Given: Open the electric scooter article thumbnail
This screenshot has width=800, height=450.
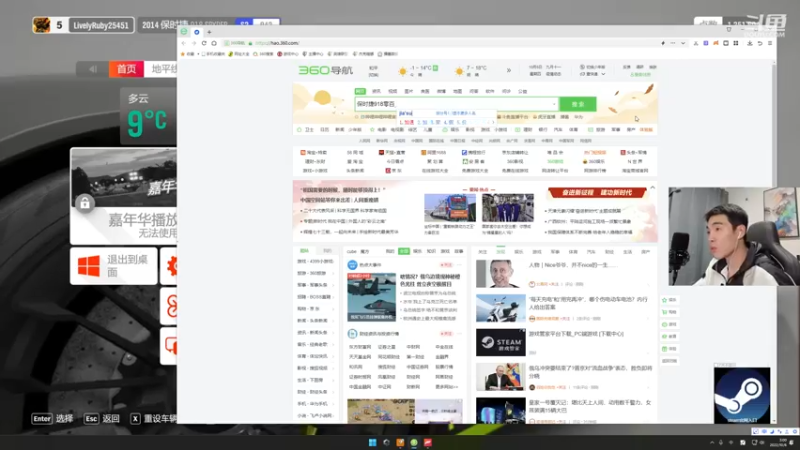Looking at the screenshot, I should click(501, 308).
